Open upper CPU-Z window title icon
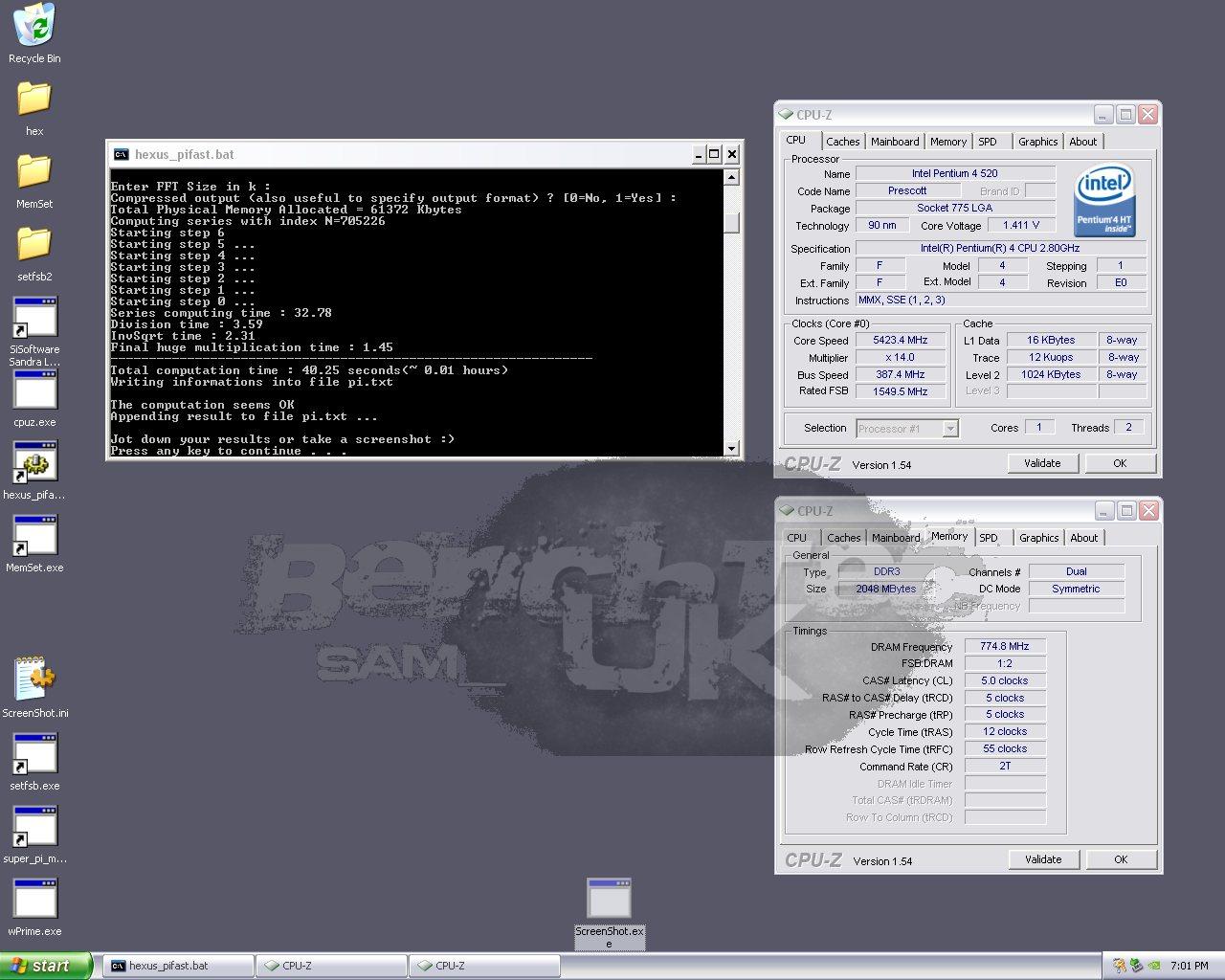Viewport: 1225px width, 980px height. point(786,115)
